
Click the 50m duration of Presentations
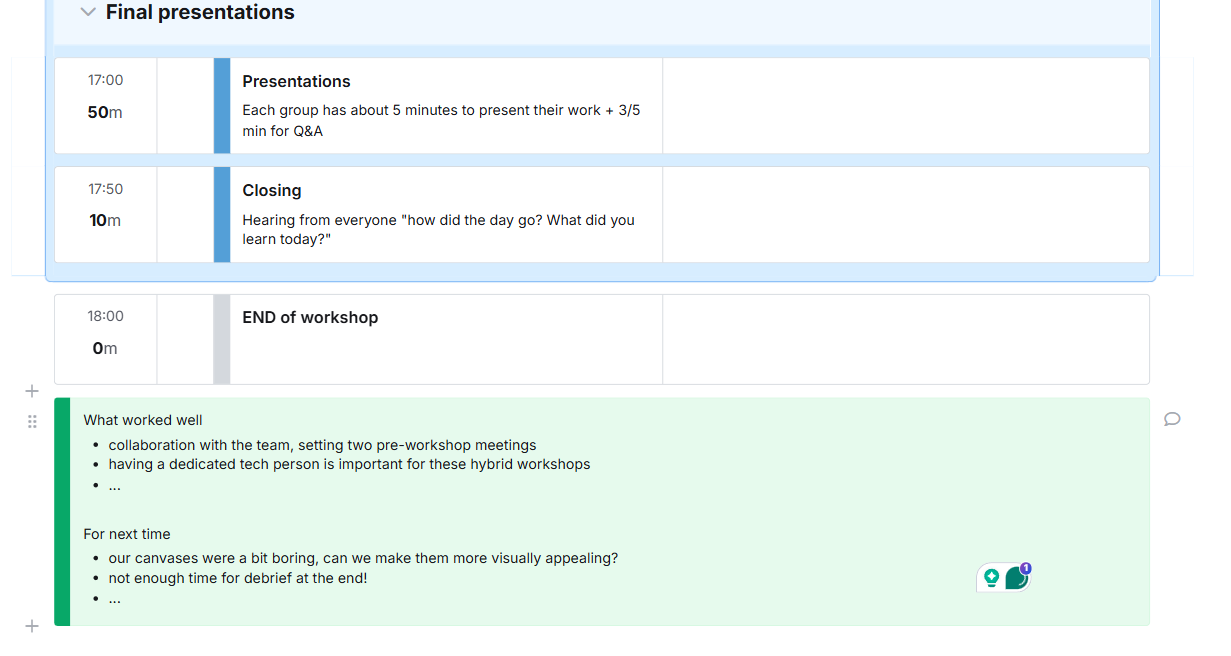pos(105,112)
